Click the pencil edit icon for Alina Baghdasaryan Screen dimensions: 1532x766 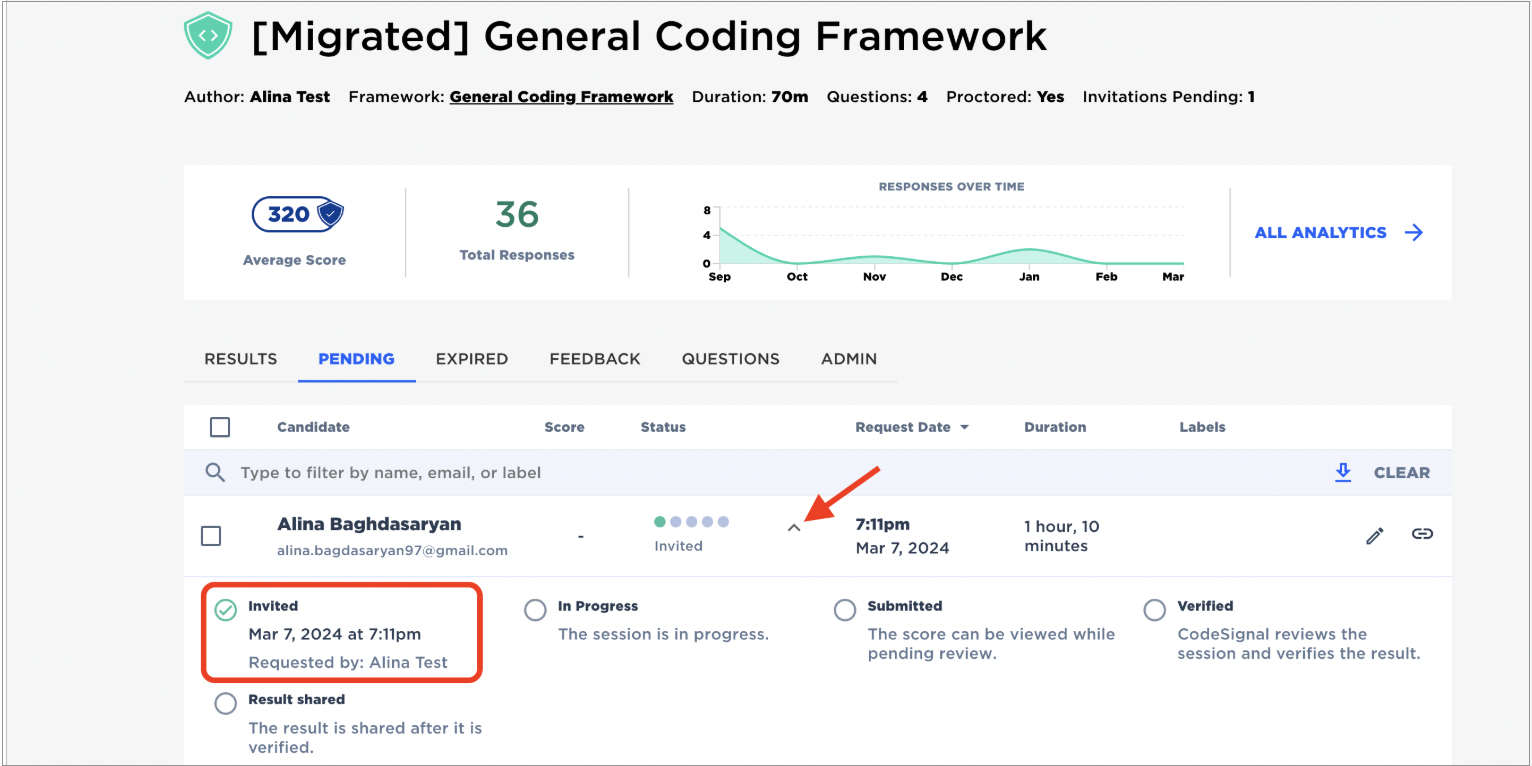1375,535
